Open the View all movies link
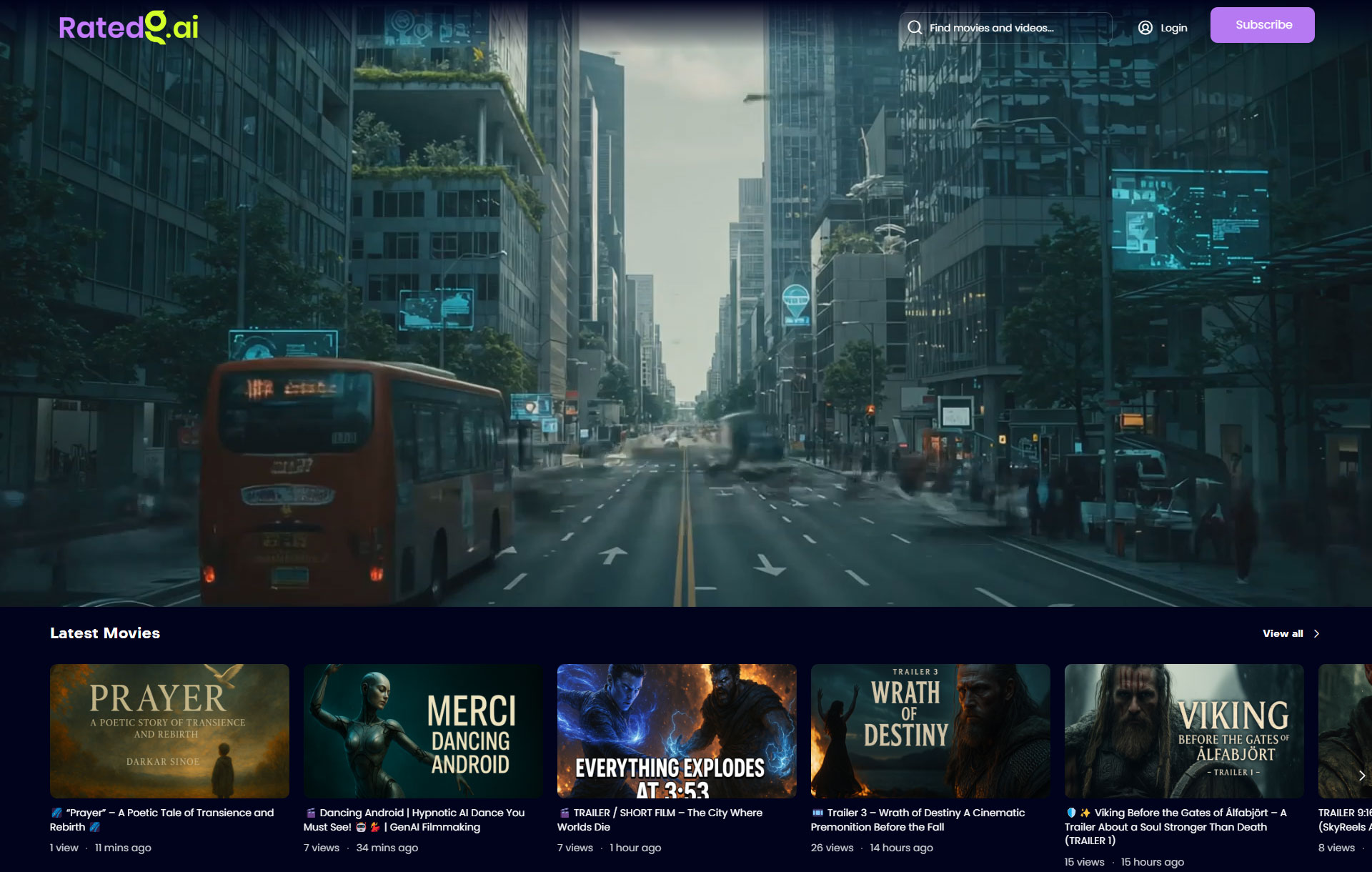This screenshot has height=872, width=1372. 1283,633
